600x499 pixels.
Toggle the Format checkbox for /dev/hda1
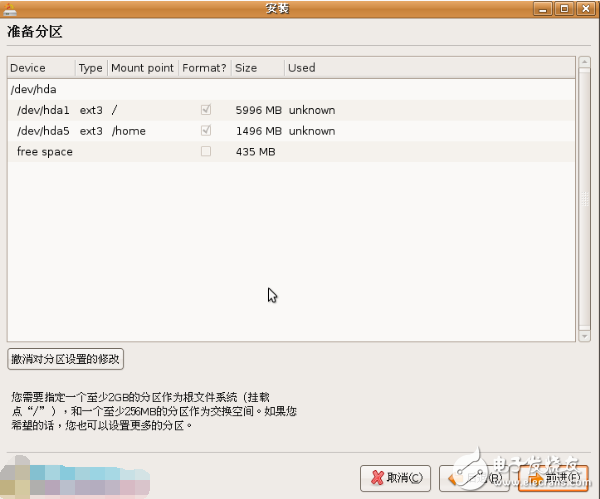pos(206,110)
